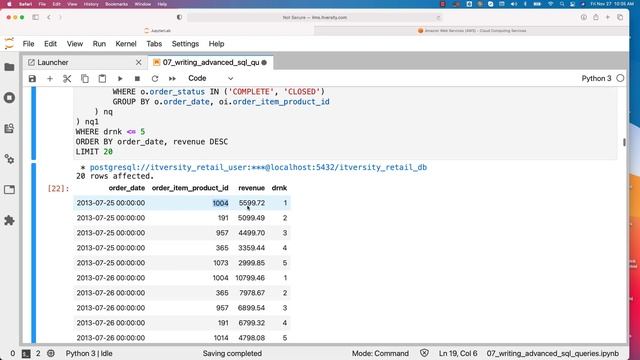Click inside the SQL code cell editor

click(x=345, y=122)
